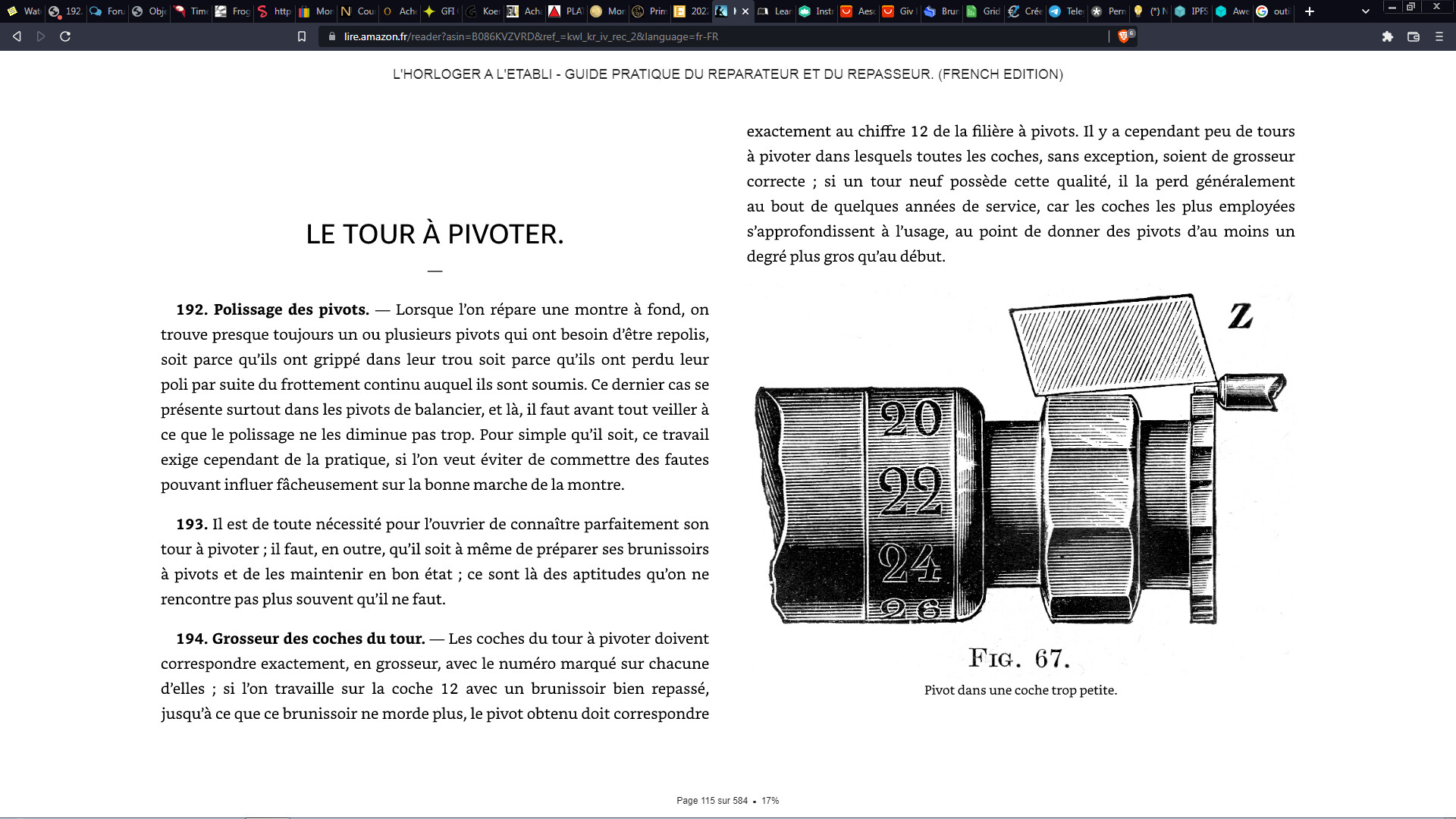This screenshot has height=819, width=1456.
Task: Switch to the 'Foru' tab
Action: click(x=106, y=11)
